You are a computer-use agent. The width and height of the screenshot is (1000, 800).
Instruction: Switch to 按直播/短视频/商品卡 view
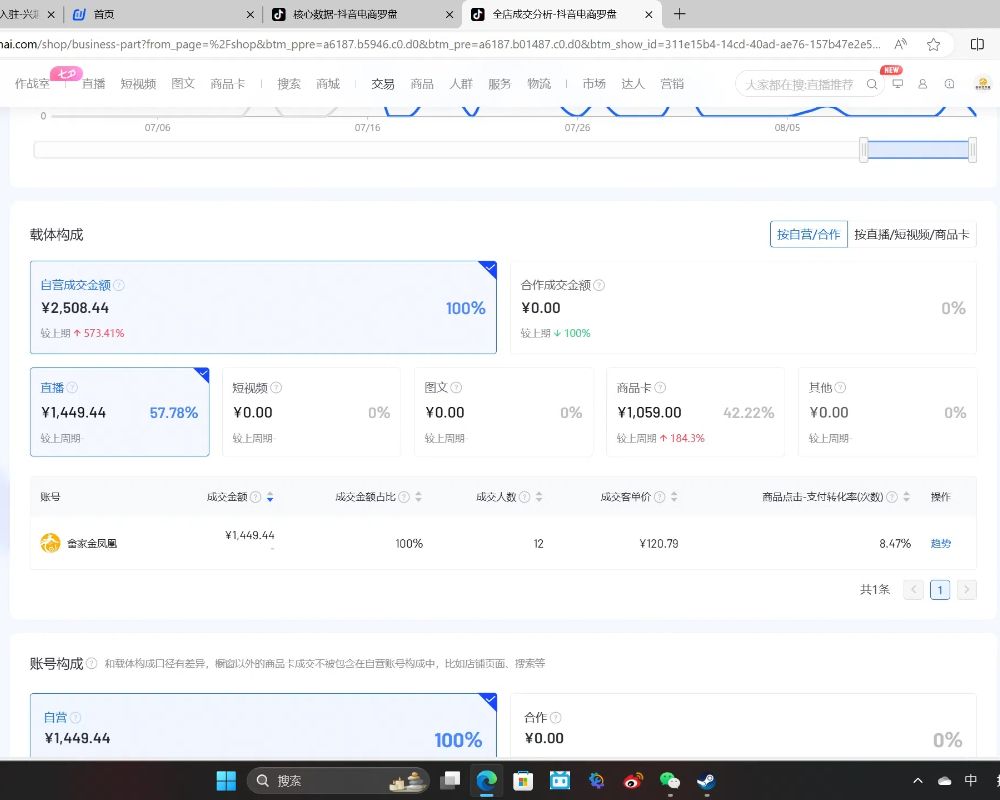pos(911,234)
